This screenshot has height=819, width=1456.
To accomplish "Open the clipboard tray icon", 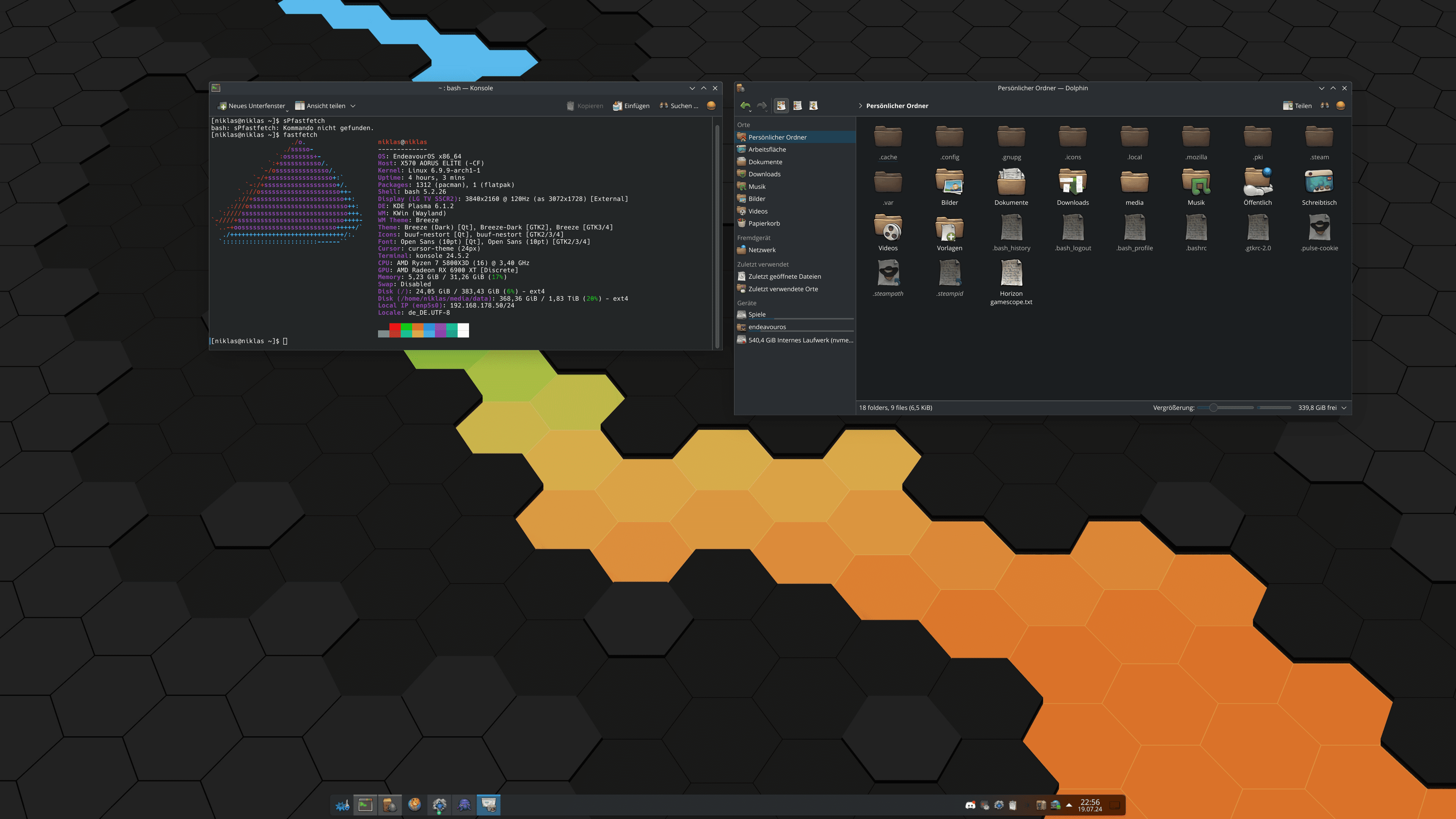I will (1012, 805).
